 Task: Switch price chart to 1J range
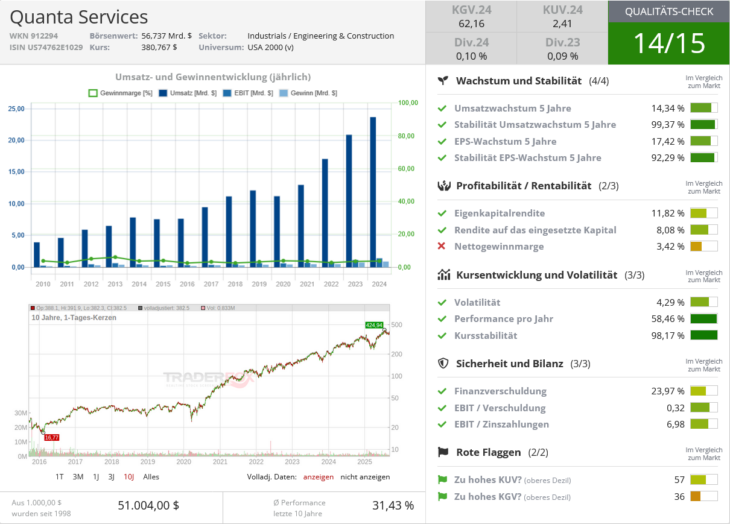(x=96, y=477)
